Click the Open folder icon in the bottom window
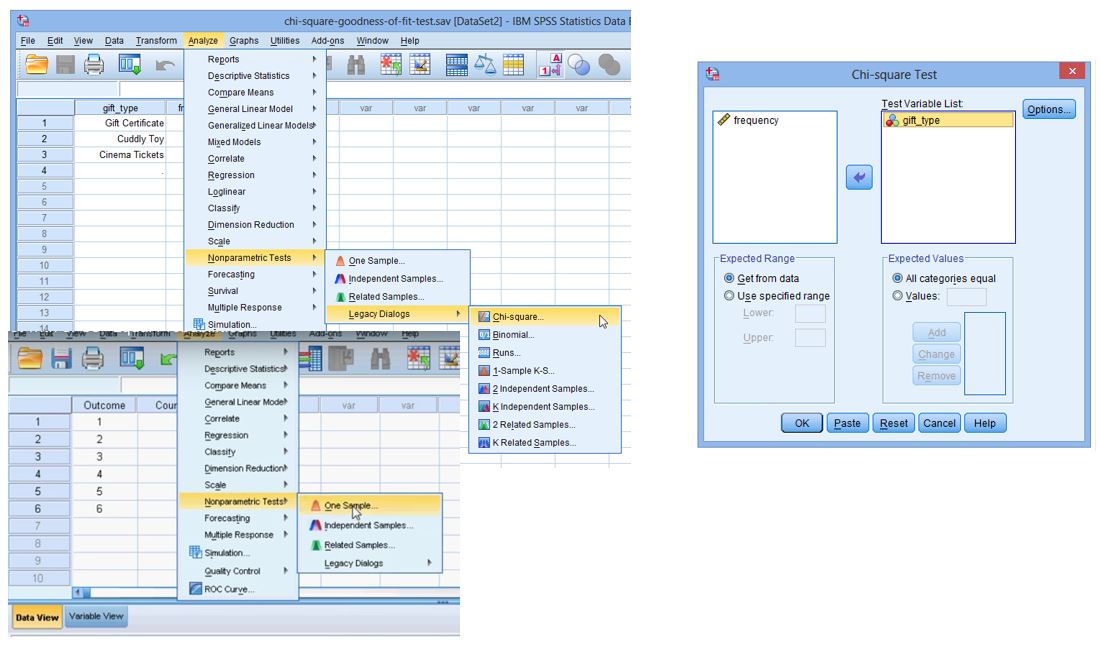Viewport: 1100px width, 650px height. tap(30, 358)
